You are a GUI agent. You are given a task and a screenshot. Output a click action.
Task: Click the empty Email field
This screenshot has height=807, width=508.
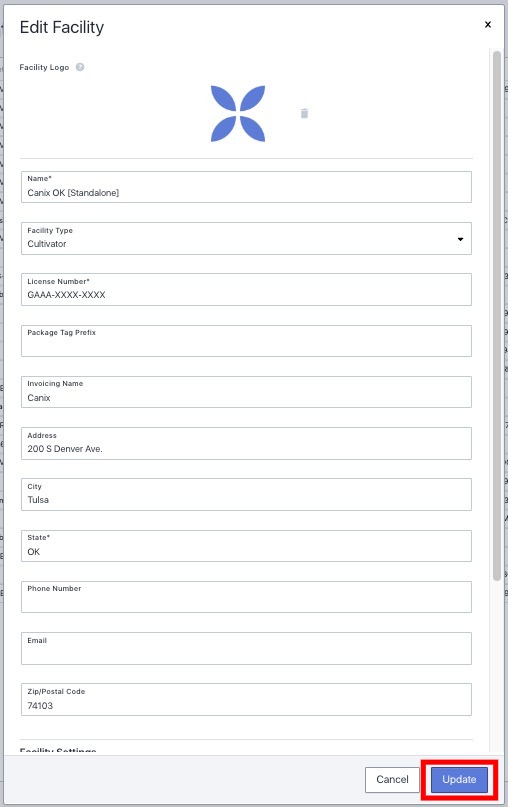[246, 648]
